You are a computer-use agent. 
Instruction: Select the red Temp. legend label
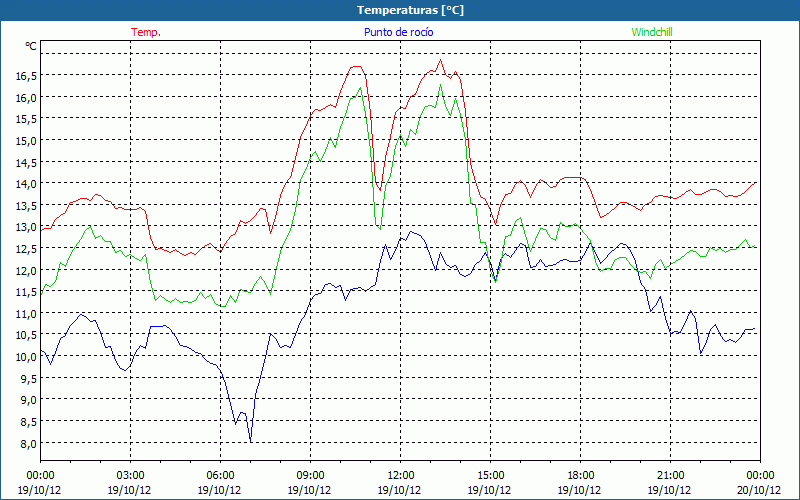tap(146, 32)
